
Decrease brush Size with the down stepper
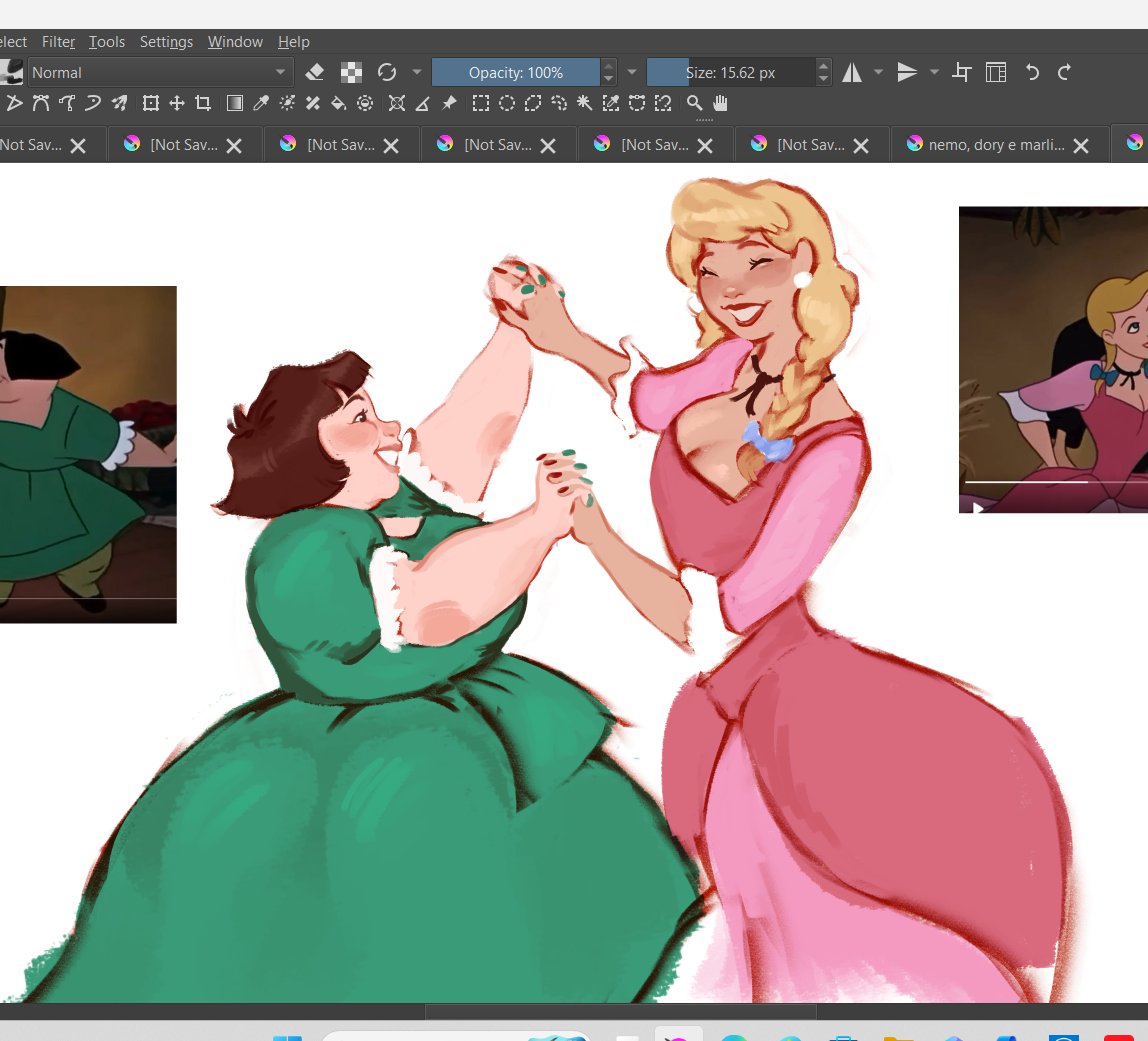[x=824, y=78]
